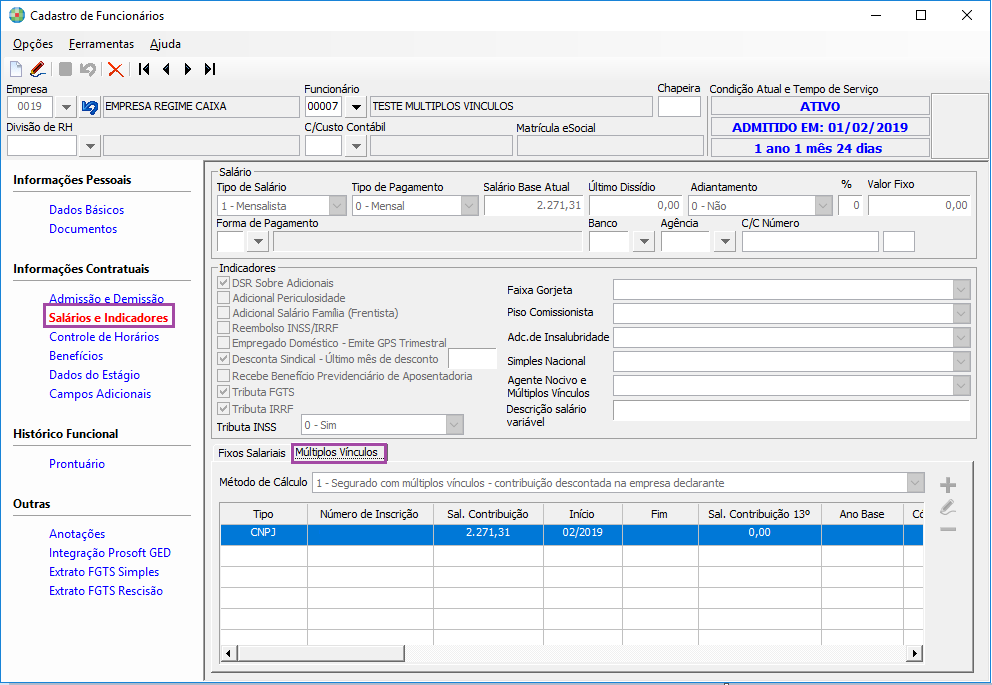
Task: Click the Salário Base Atual field
Action: pos(533,206)
